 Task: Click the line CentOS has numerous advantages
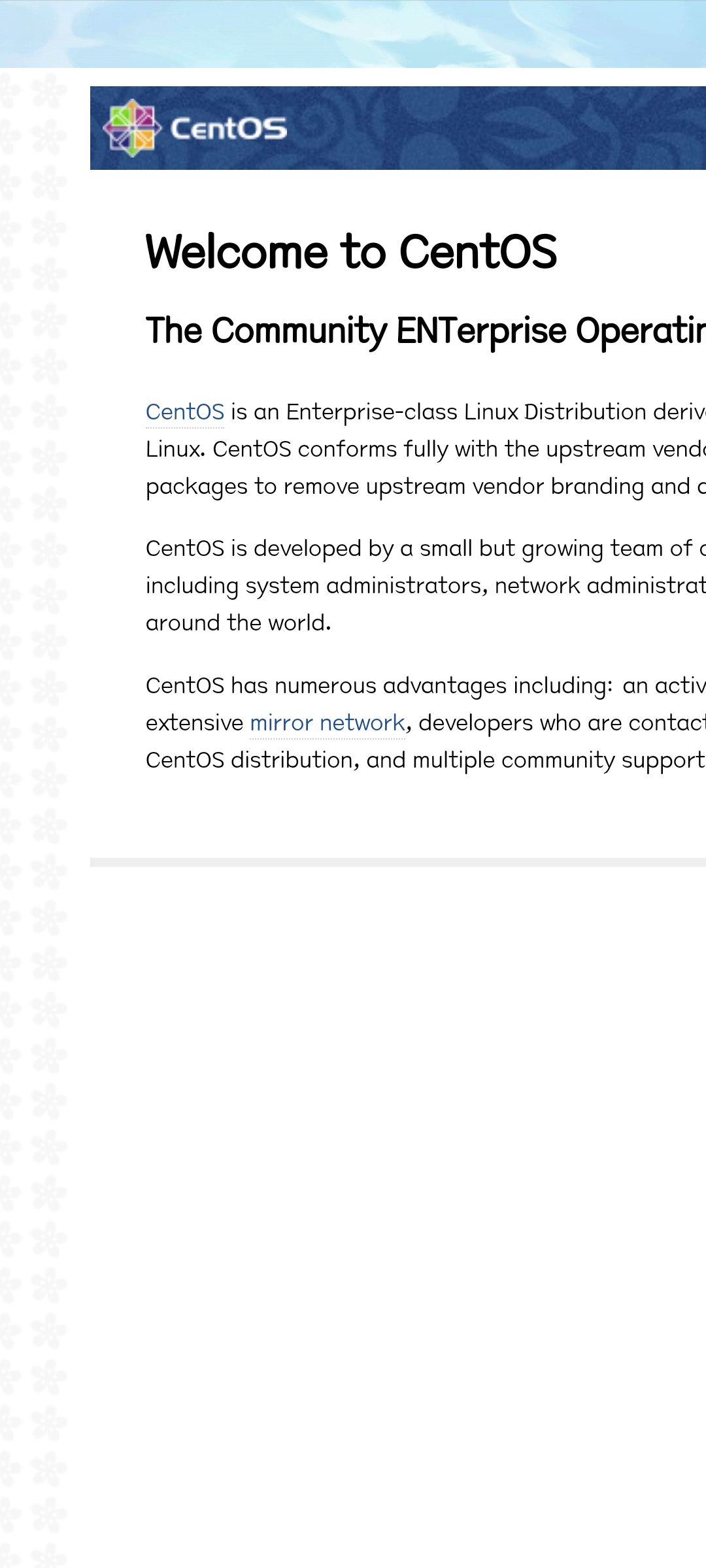pos(426,686)
